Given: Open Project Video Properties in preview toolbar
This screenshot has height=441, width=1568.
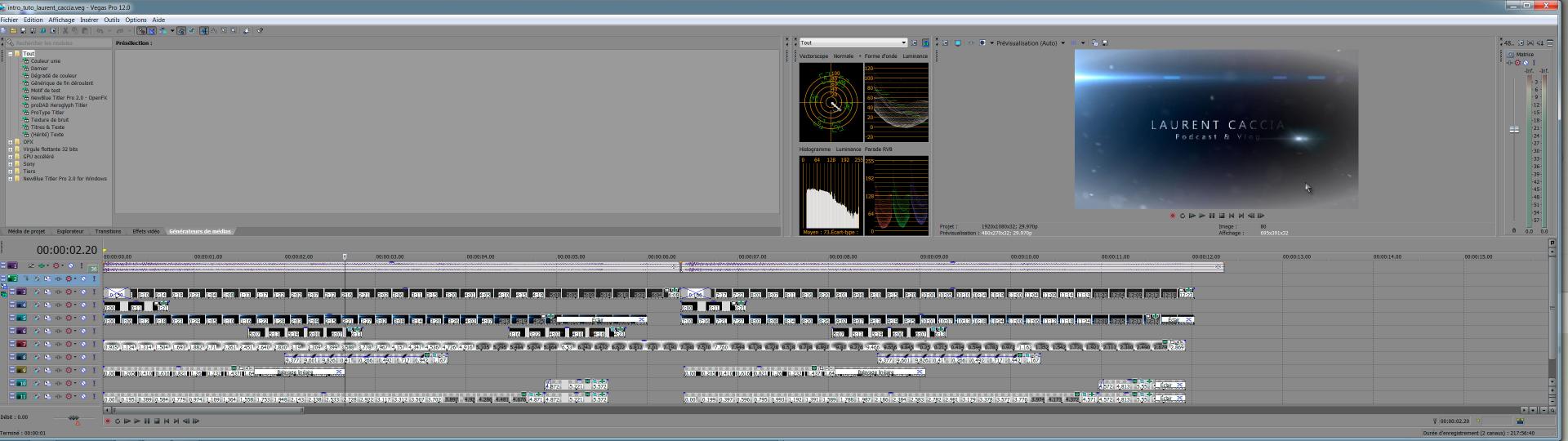Looking at the screenshot, I should click(945, 42).
